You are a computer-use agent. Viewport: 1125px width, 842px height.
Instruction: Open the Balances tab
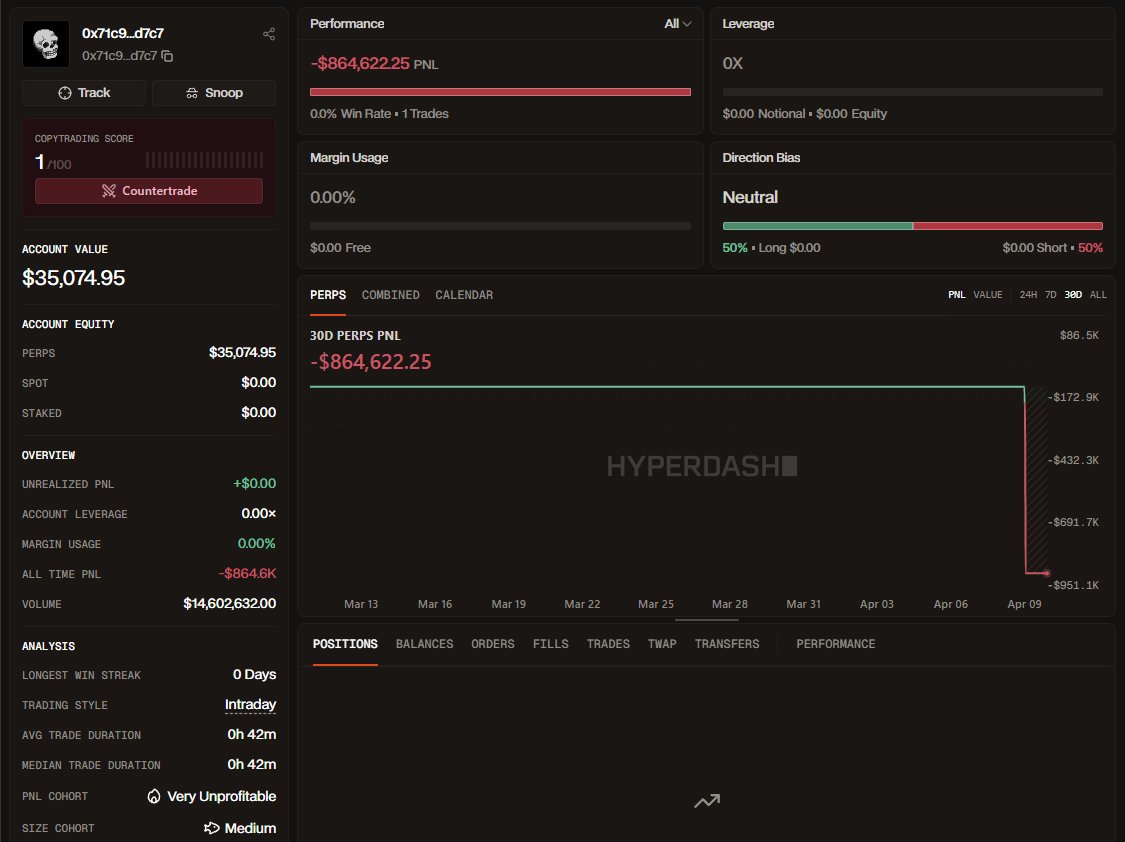(424, 644)
